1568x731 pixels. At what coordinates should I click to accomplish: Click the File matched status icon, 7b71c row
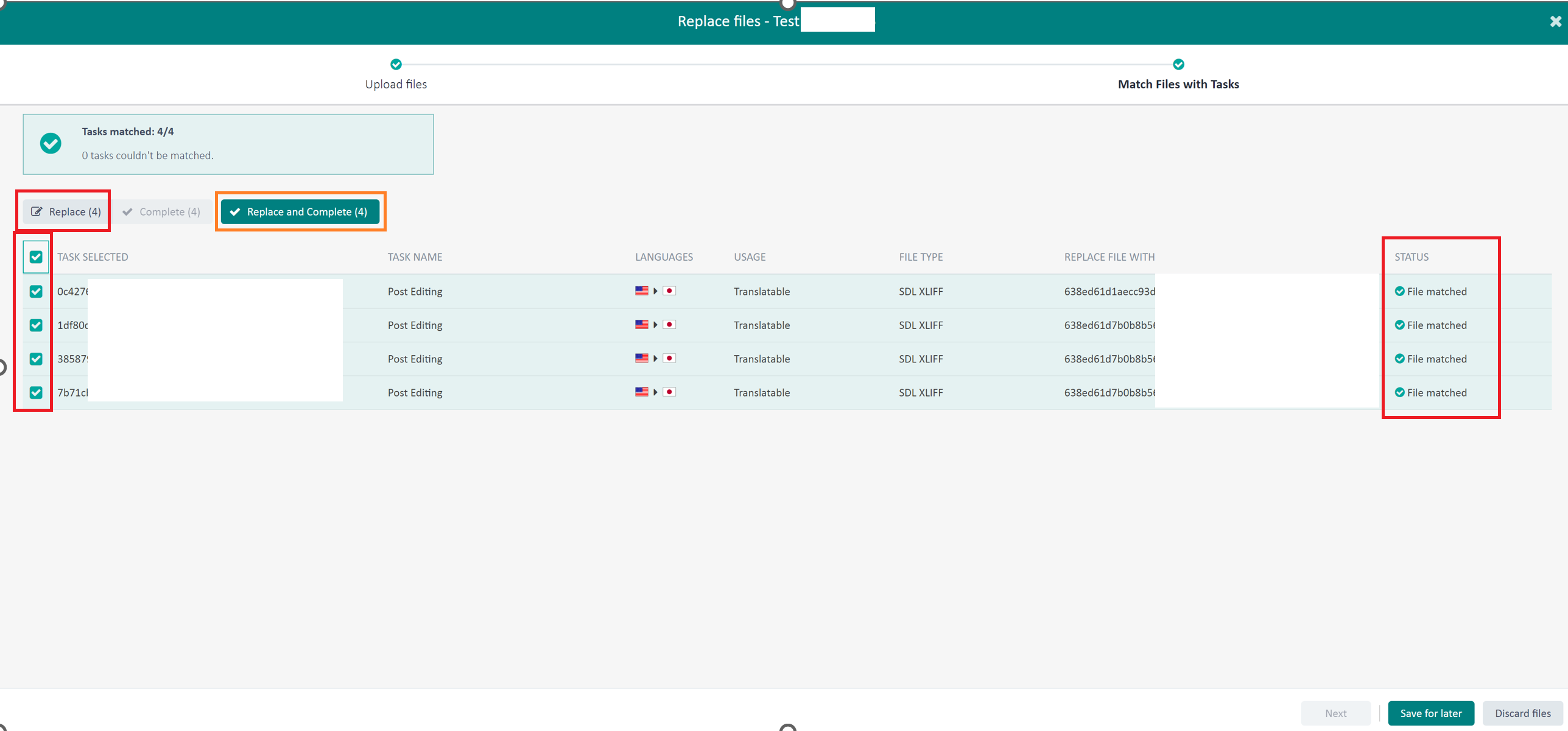[1399, 392]
